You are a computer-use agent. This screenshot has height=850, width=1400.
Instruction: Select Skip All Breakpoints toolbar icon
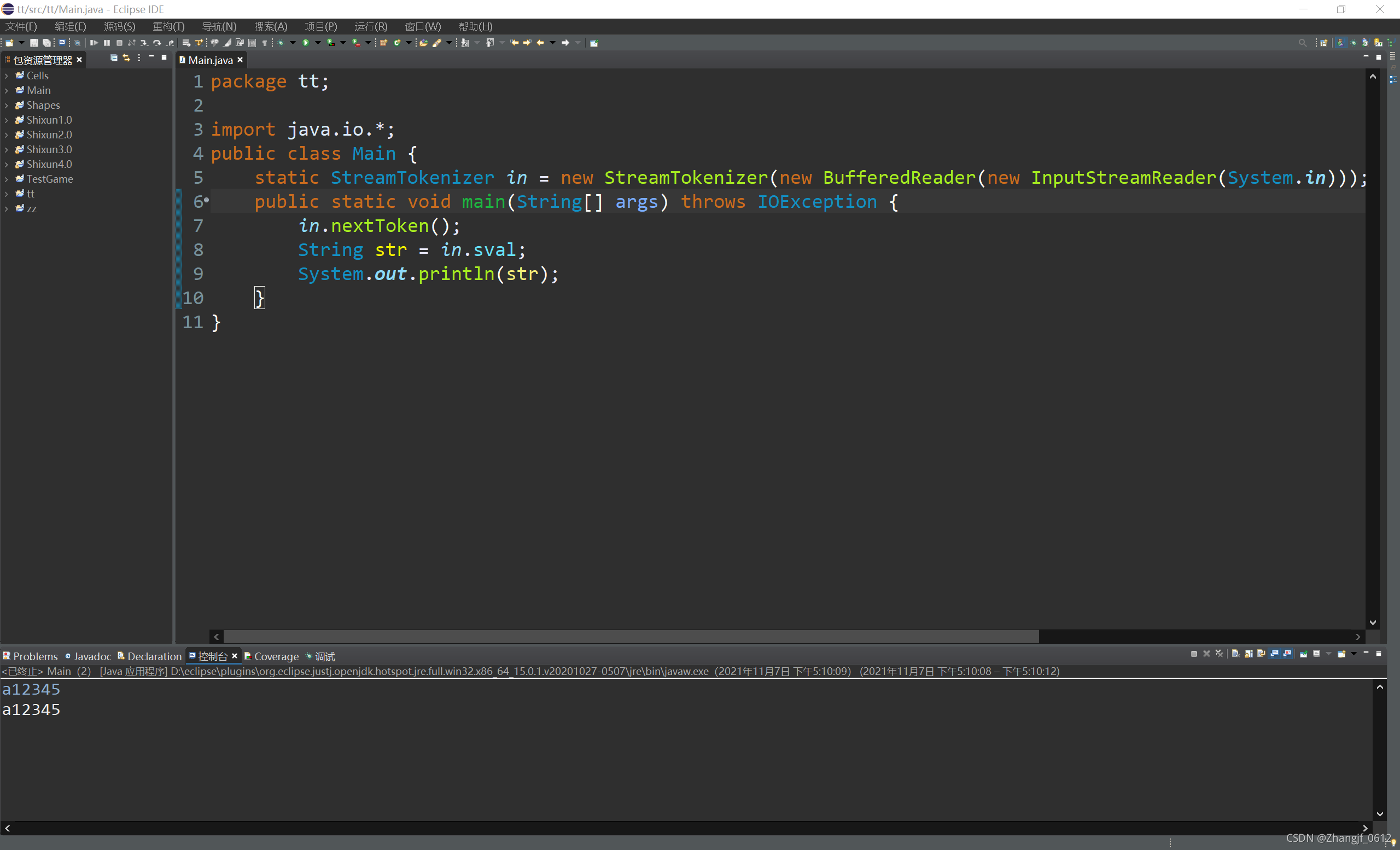tap(77, 43)
